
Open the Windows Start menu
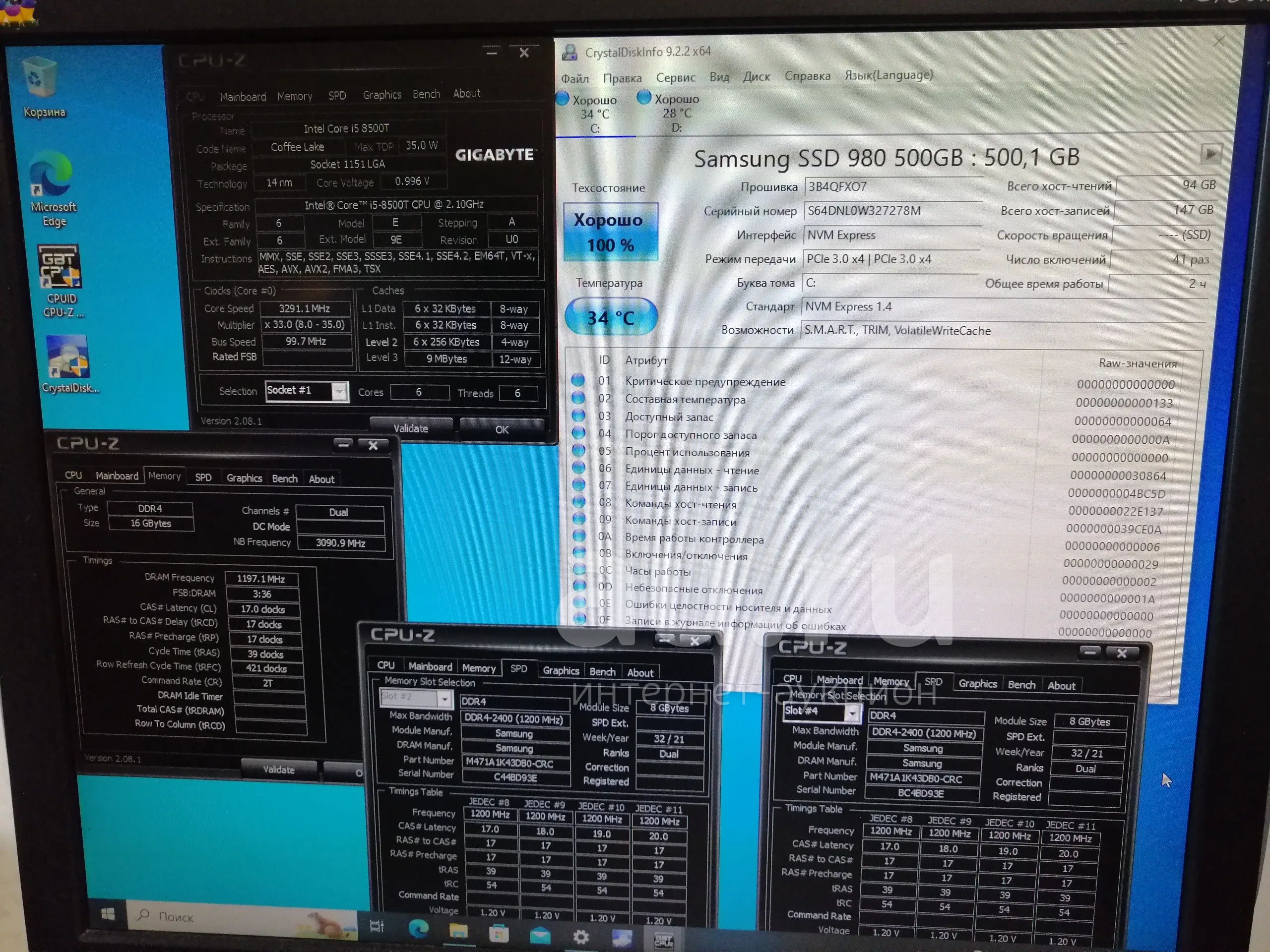pos(107,913)
